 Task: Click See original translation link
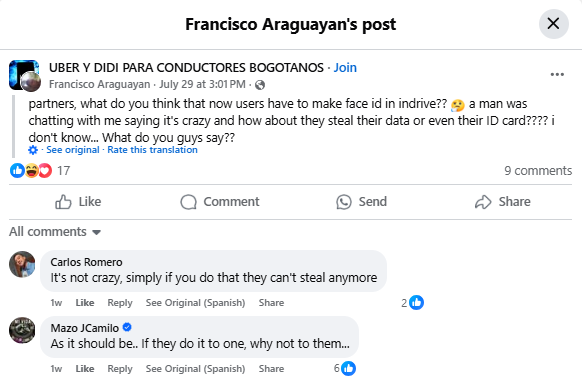click(x=73, y=150)
